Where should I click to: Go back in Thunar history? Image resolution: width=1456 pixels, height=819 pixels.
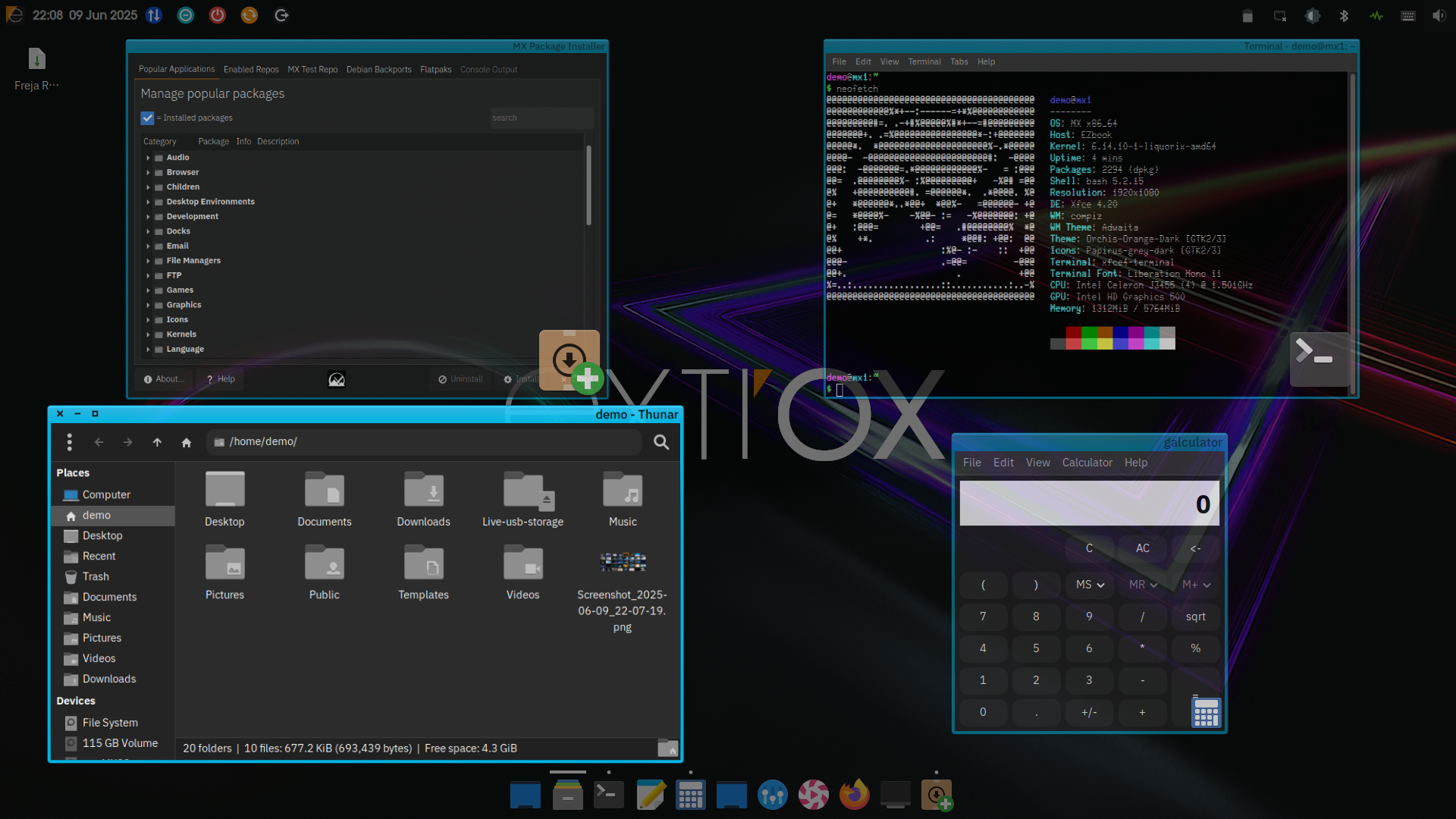pos(99,442)
